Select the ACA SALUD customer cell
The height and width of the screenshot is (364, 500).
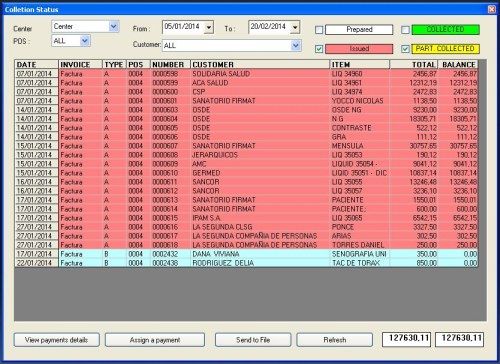coord(260,83)
